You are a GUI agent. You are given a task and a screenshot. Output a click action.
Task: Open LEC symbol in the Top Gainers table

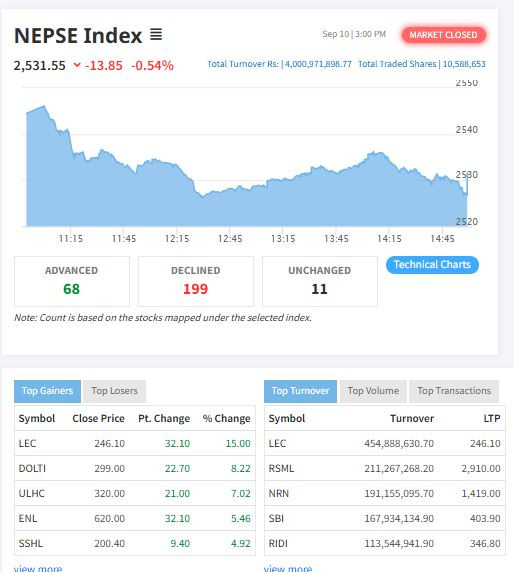click(x=27, y=443)
